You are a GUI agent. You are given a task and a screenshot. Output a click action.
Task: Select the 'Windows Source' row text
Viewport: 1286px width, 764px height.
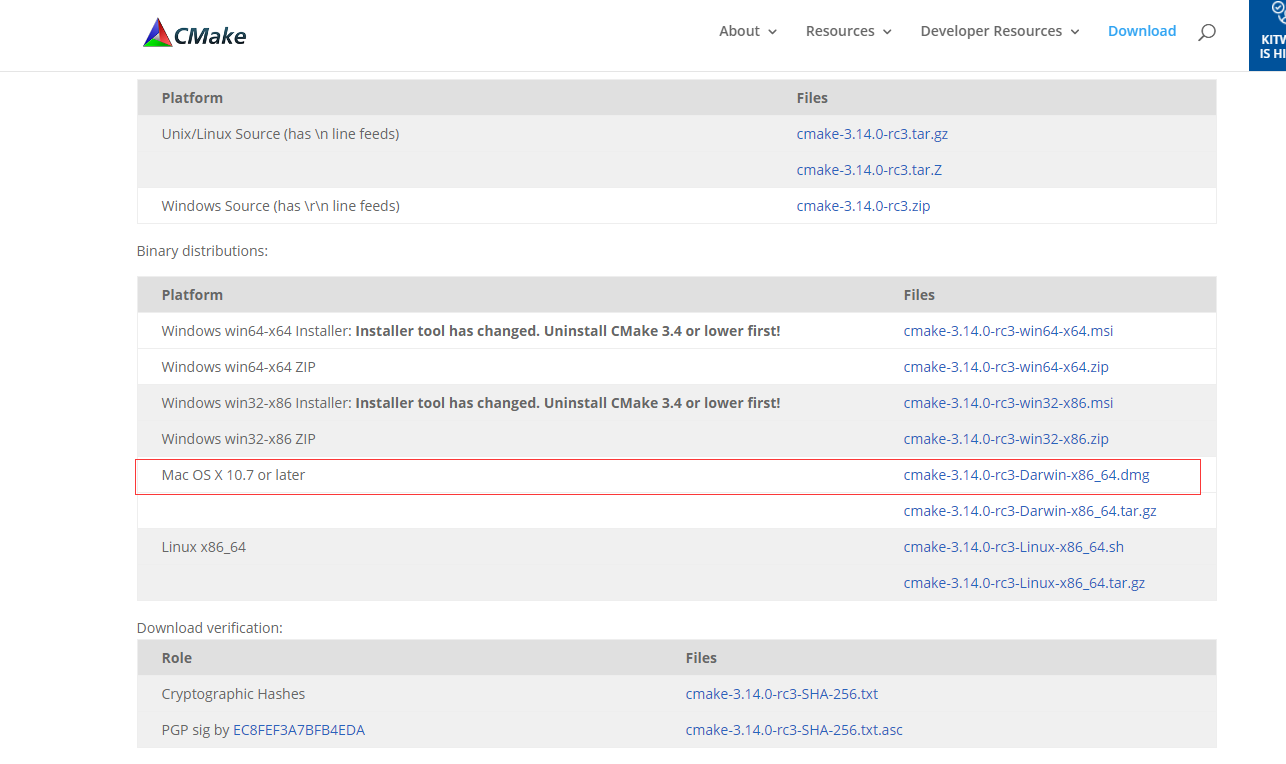click(280, 206)
